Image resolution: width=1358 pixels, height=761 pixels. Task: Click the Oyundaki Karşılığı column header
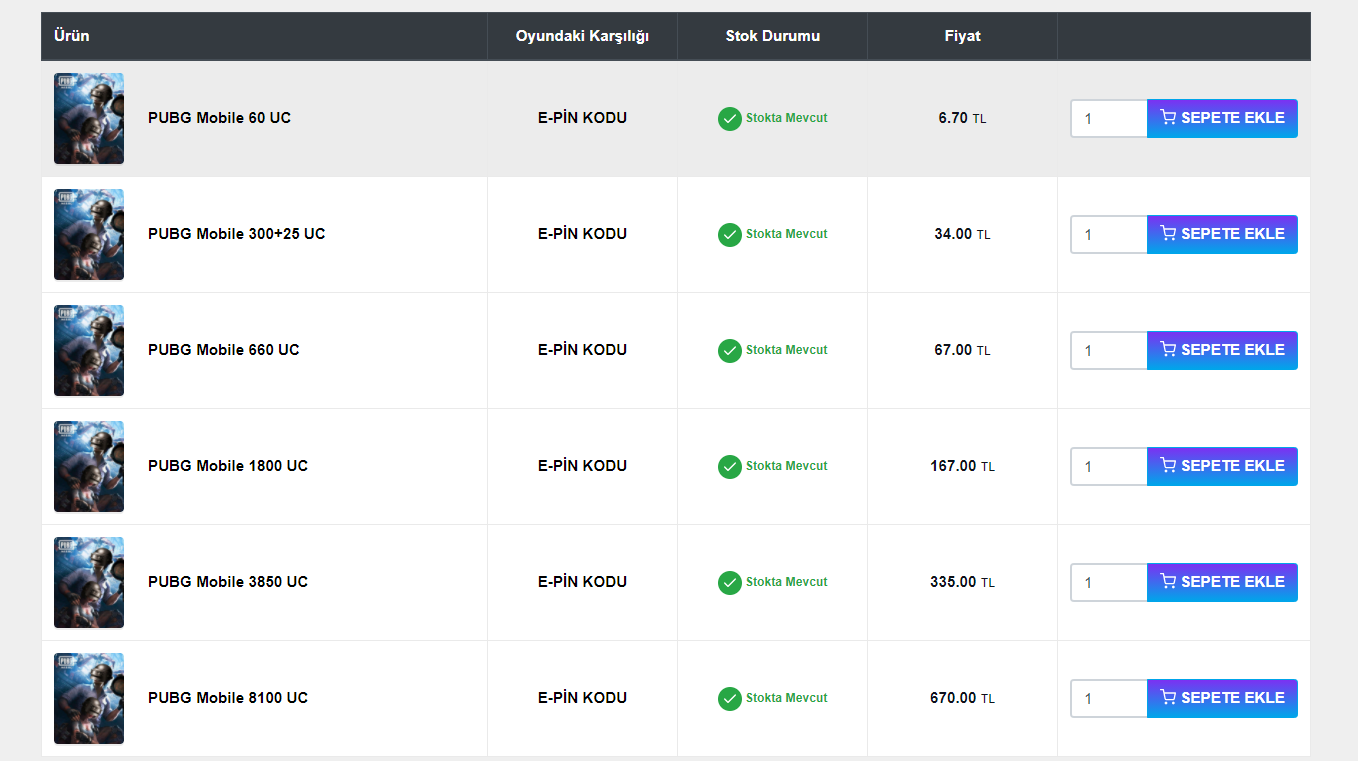coord(582,36)
